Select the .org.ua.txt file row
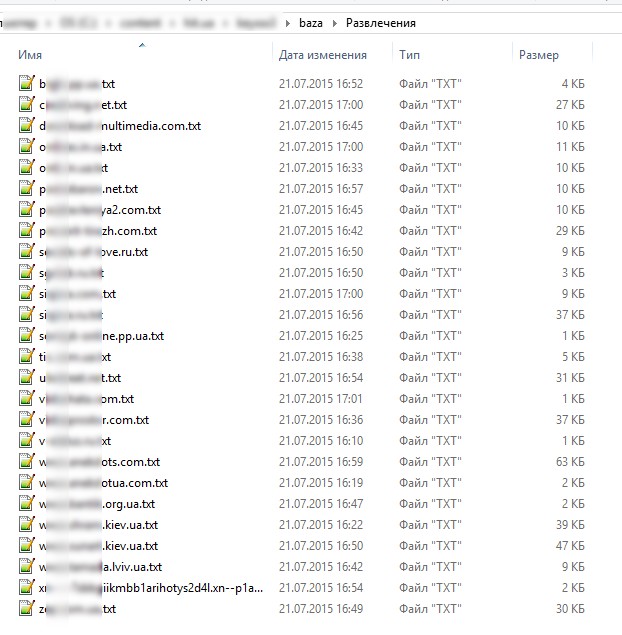 pos(302,503)
